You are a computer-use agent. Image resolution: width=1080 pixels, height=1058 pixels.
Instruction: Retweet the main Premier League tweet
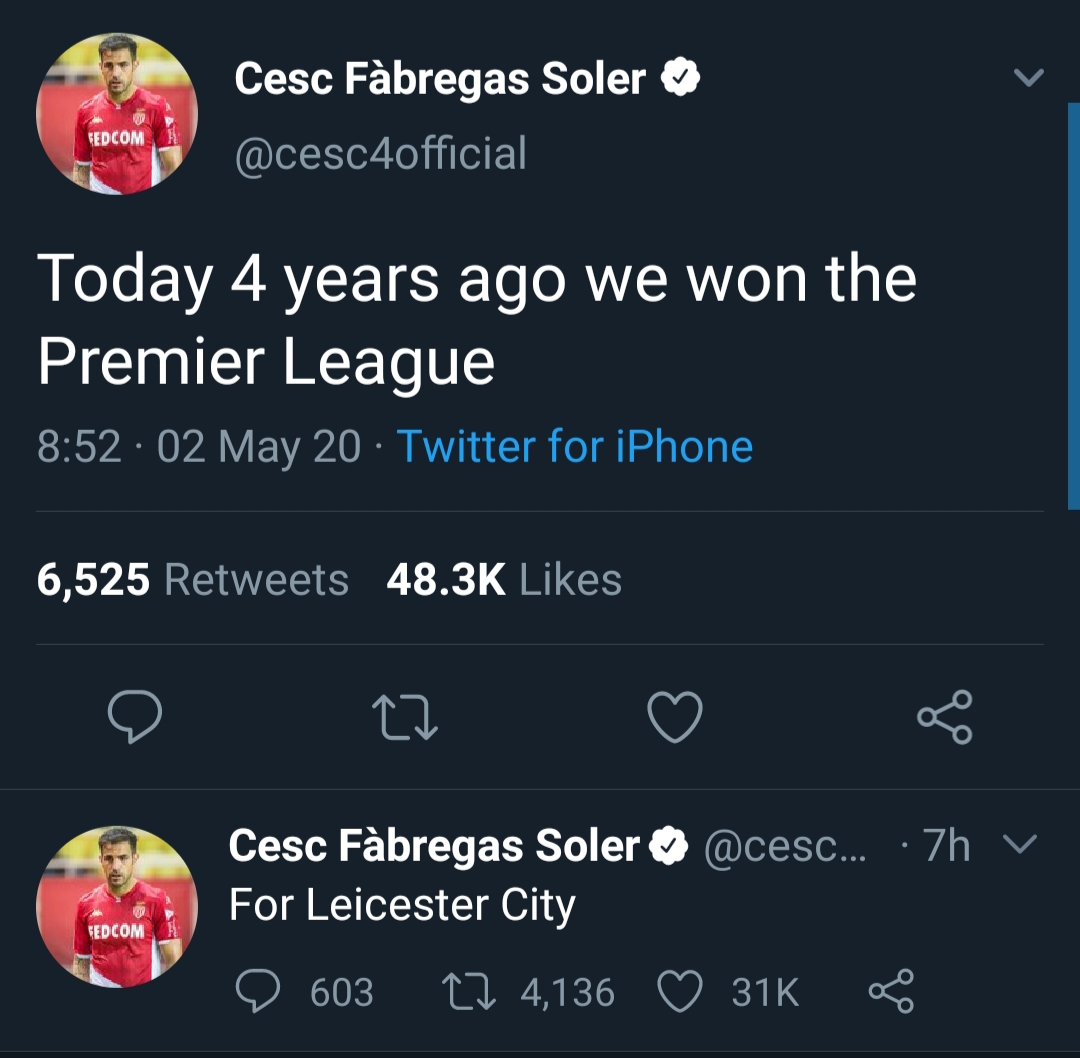(404, 718)
